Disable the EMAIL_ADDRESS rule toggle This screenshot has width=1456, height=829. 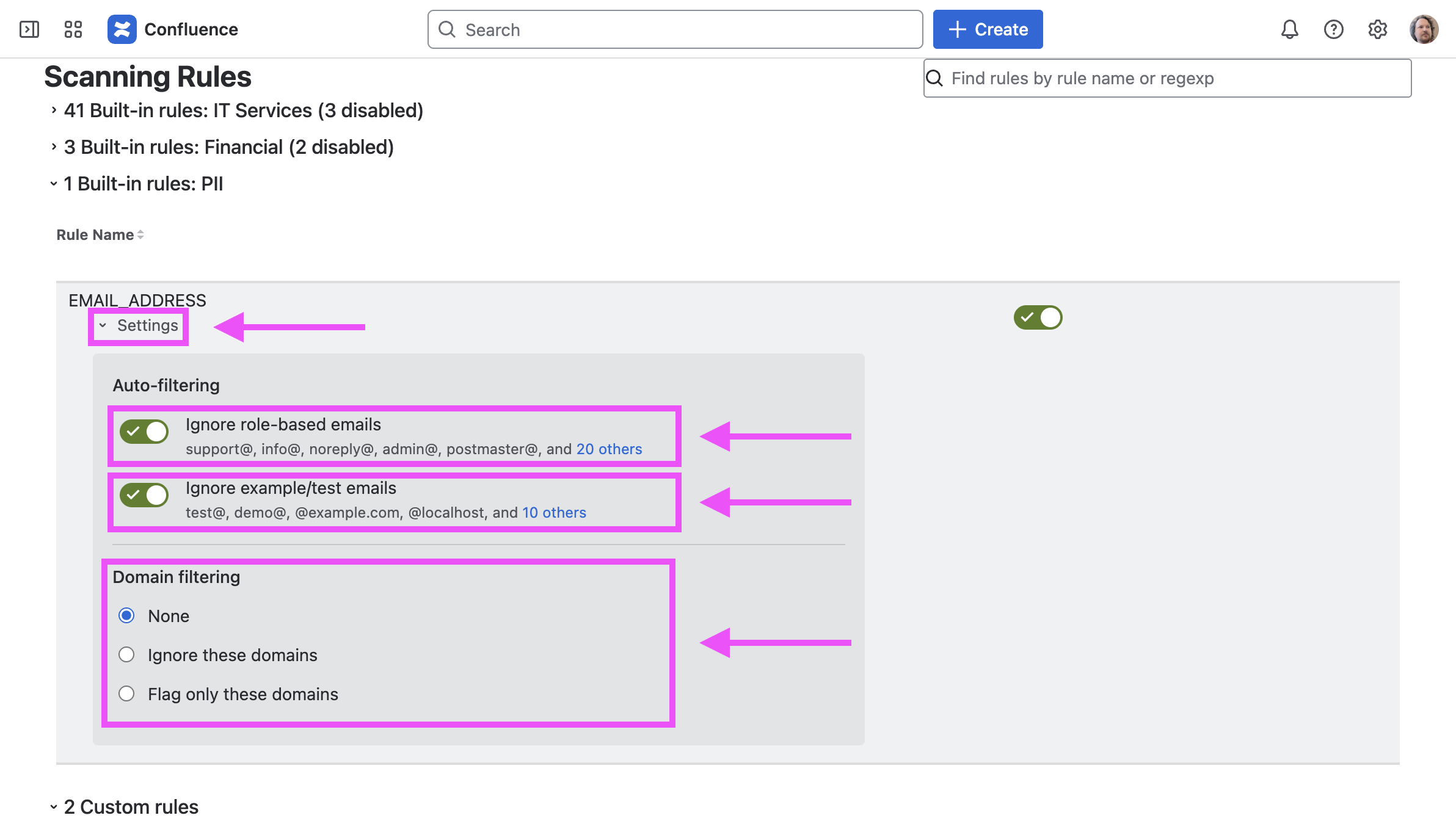coord(1038,317)
